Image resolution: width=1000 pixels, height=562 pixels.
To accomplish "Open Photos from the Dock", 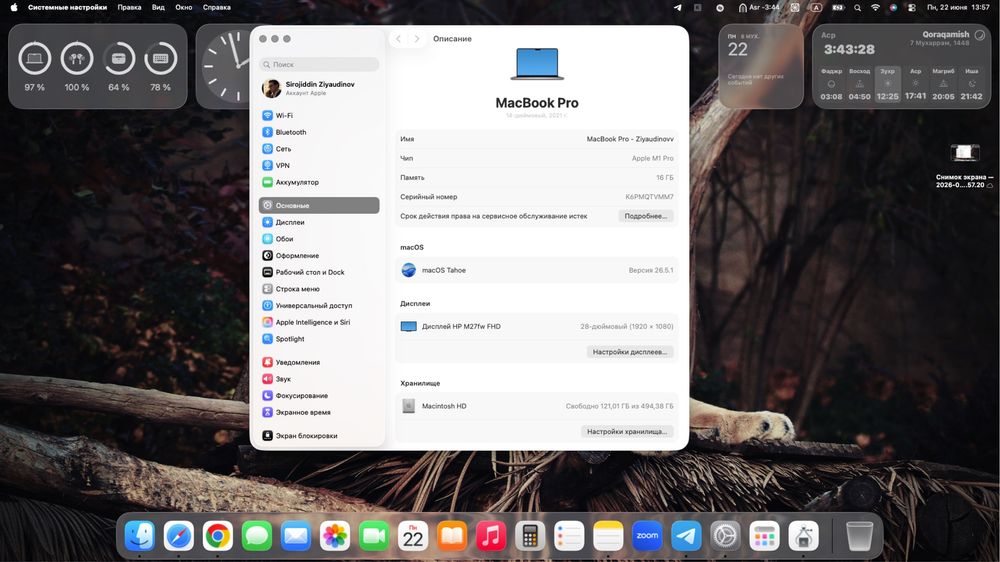I will [x=335, y=536].
